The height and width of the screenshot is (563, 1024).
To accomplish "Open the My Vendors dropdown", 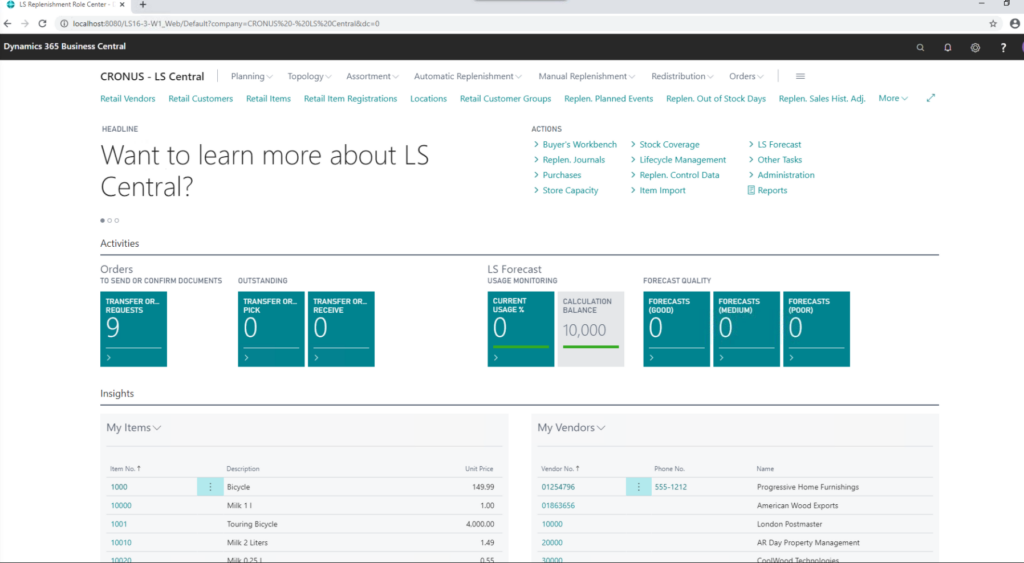I will pos(571,427).
